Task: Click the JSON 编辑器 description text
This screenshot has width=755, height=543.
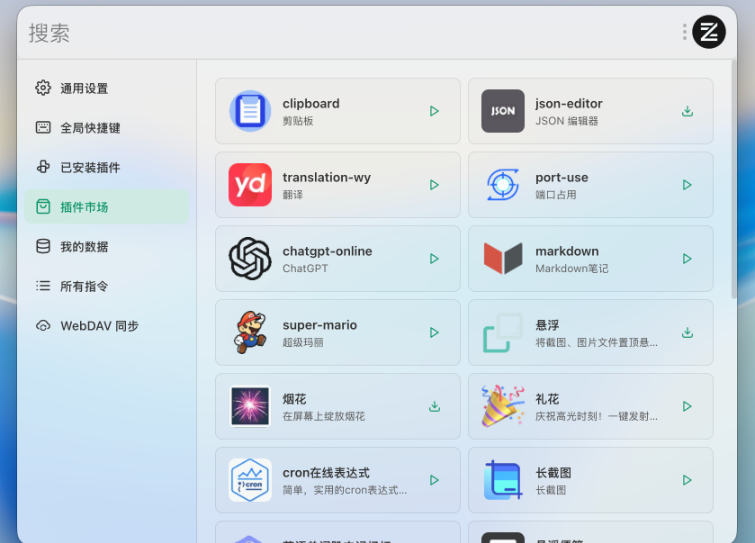Action: [x=567, y=121]
